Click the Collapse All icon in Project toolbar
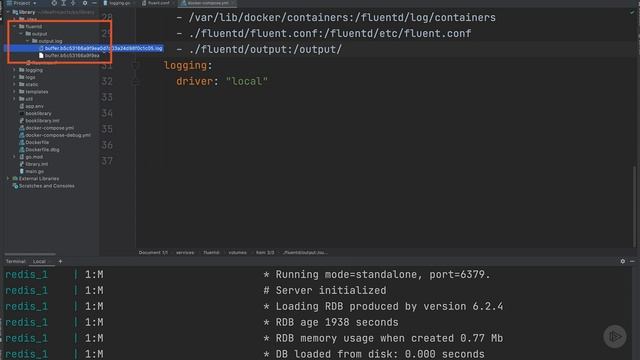 (x=73, y=3)
